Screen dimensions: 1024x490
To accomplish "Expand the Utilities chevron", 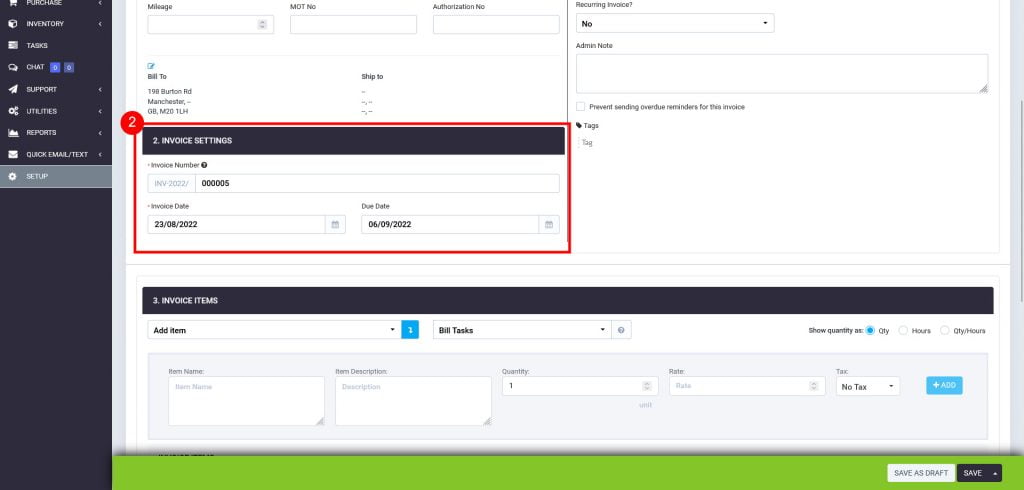I will click(x=100, y=111).
